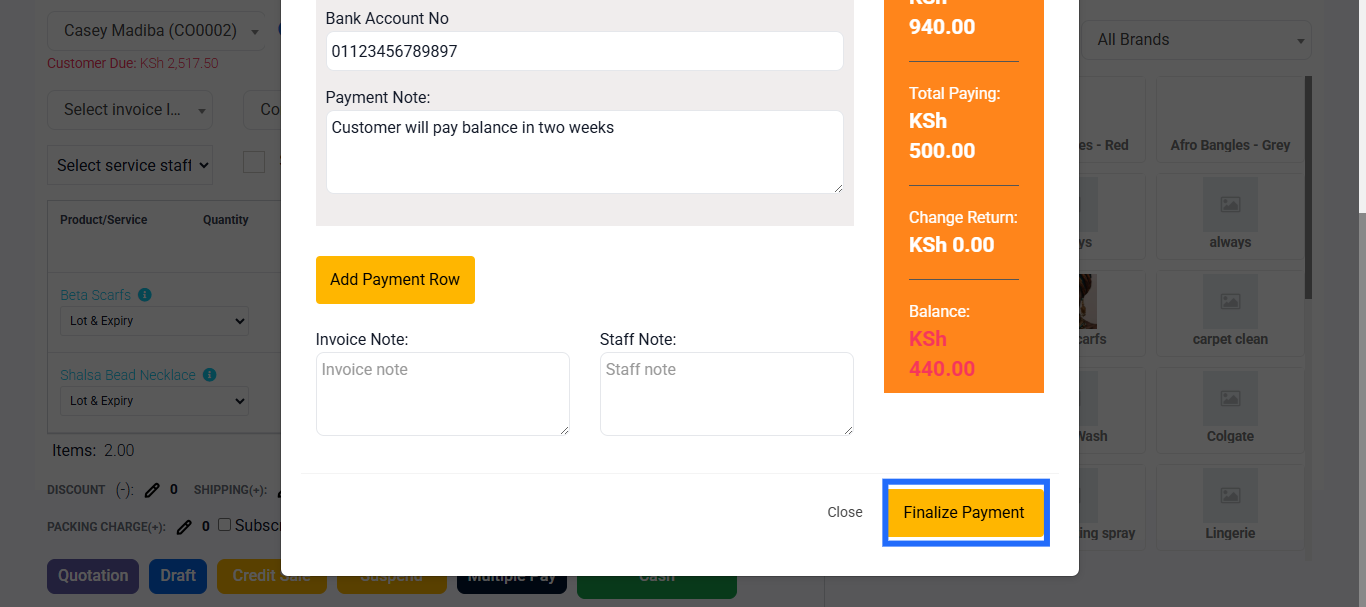
Task: Open the Select service staff dropdown
Action: [130, 165]
